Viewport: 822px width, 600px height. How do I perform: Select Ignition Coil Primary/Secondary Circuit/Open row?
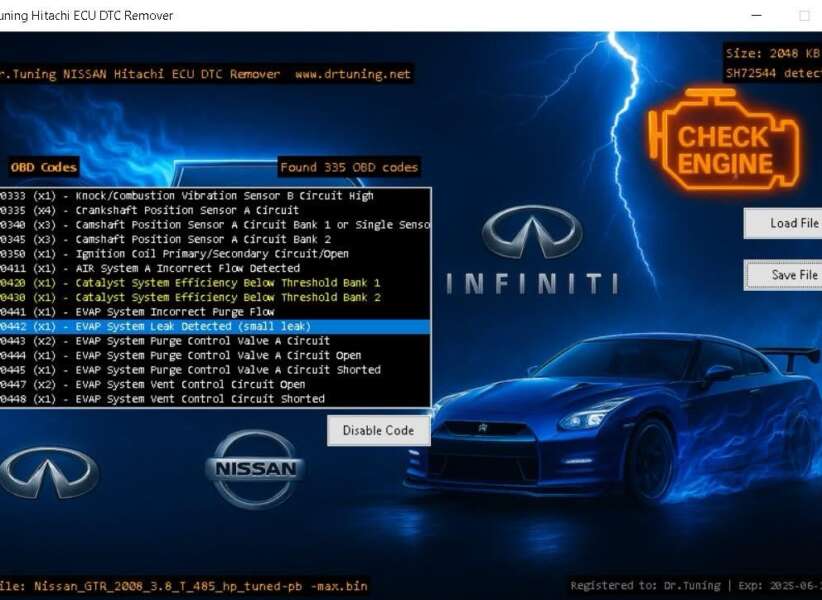click(x=215, y=254)
